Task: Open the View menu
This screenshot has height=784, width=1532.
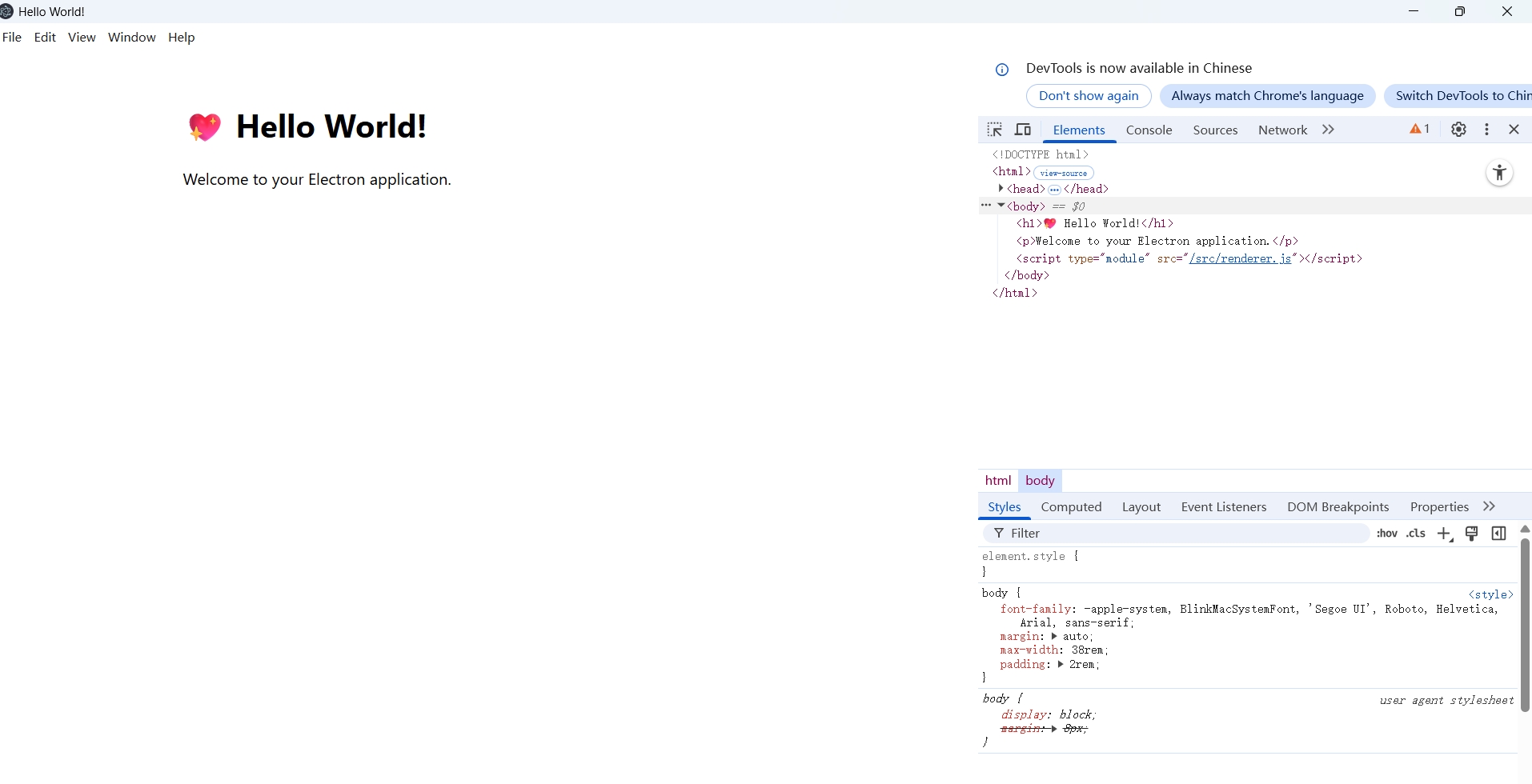Action: (x=82, y=38)
